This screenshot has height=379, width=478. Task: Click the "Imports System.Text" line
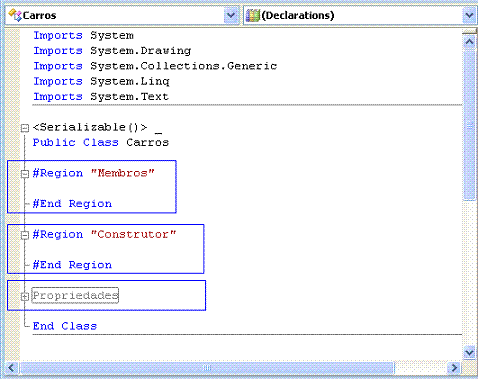(x=101, y=97)
